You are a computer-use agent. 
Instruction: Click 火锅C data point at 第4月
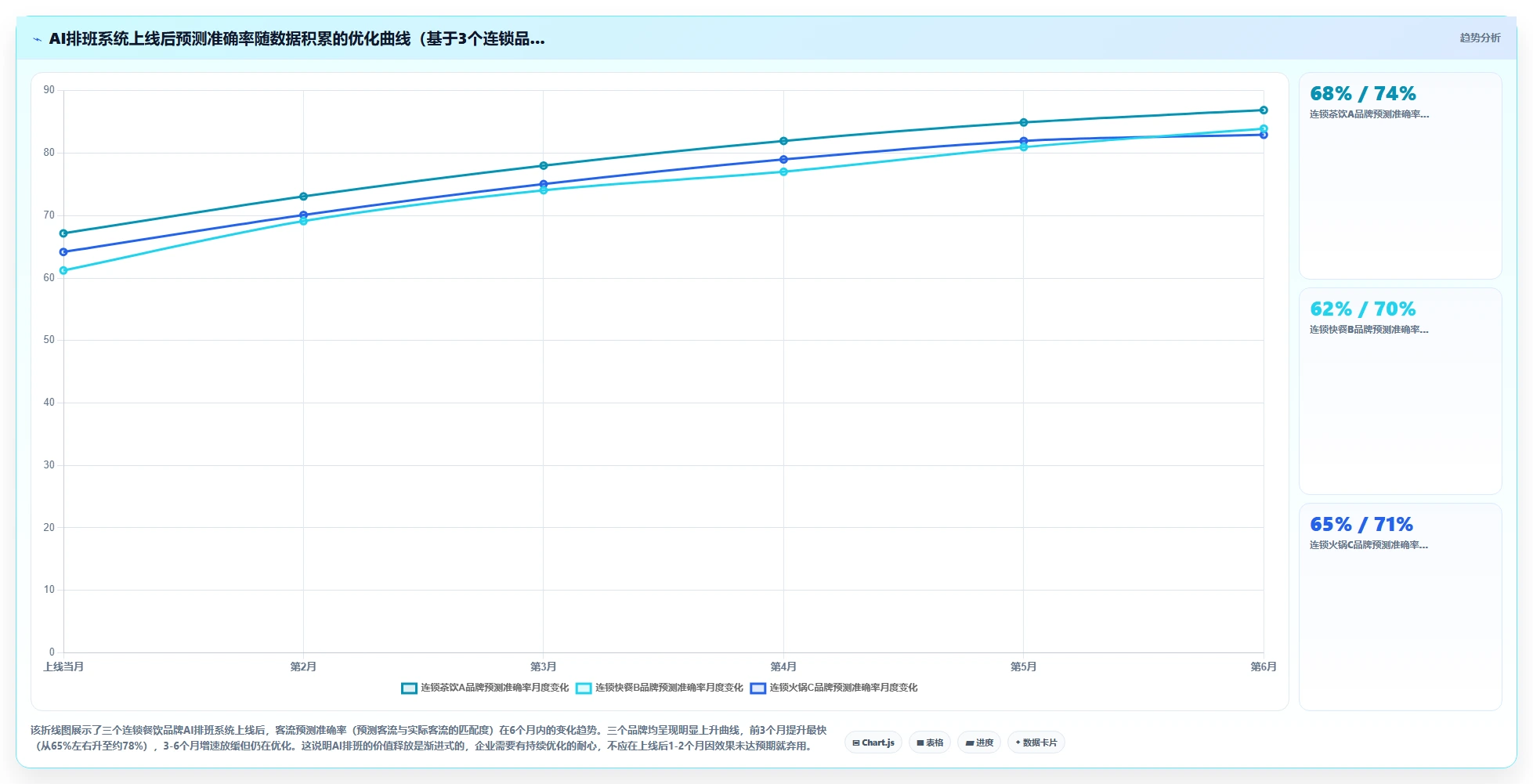pyautogui.click(x=783, y=159)
